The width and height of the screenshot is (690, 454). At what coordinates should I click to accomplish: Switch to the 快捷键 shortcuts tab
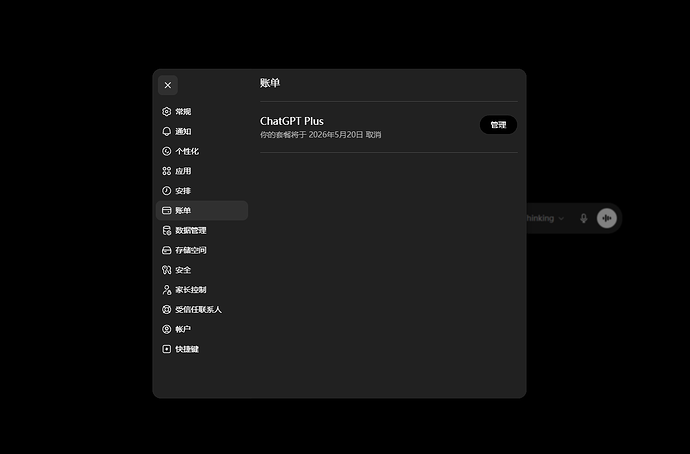pos(202,349)
